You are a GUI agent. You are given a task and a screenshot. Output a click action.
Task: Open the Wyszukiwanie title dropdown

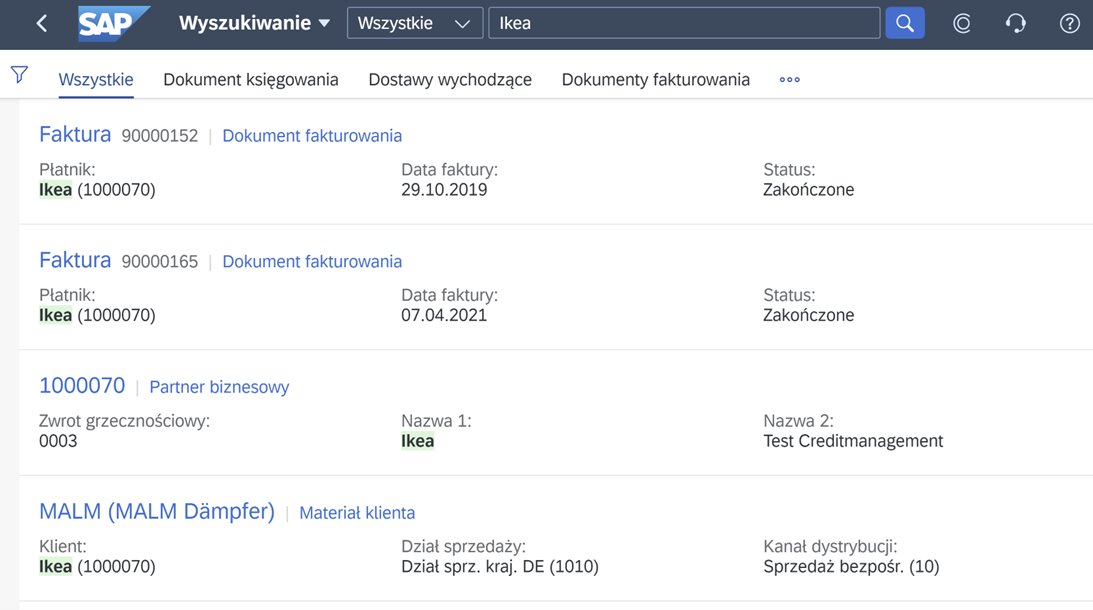tap(254, 23)
